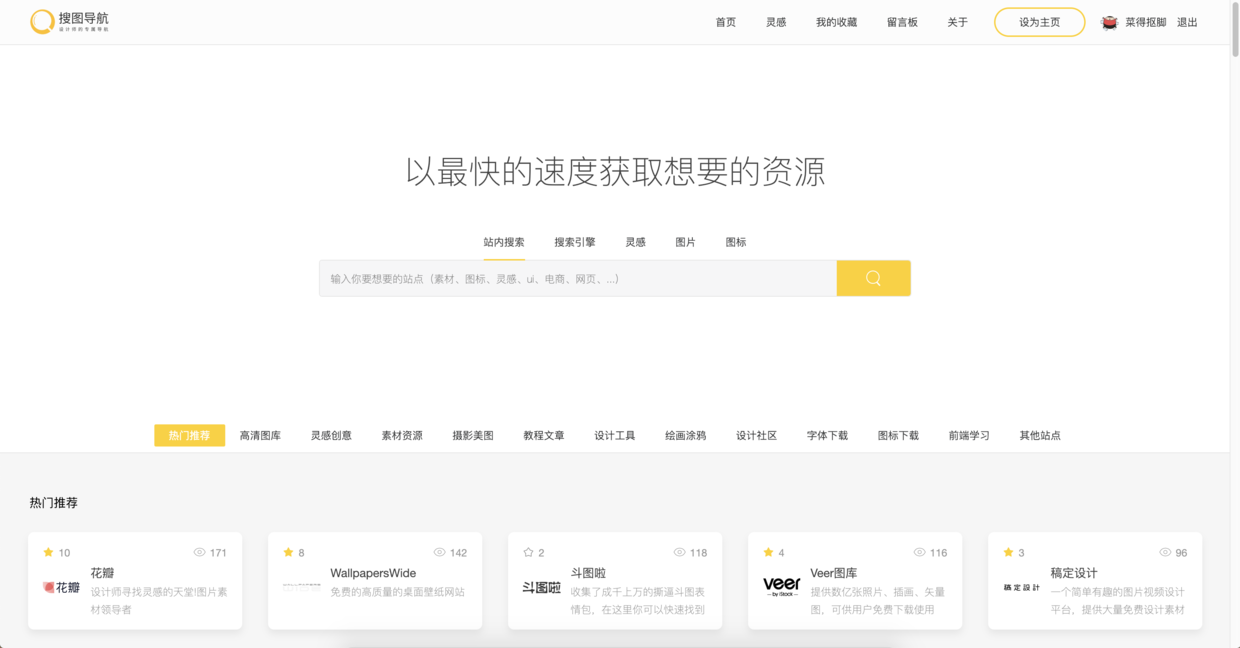Image resolution: width=1240 pixels, height=648 pixels.
Task: Click the 搜图导航 site logo
Action: tap(70, 22)
